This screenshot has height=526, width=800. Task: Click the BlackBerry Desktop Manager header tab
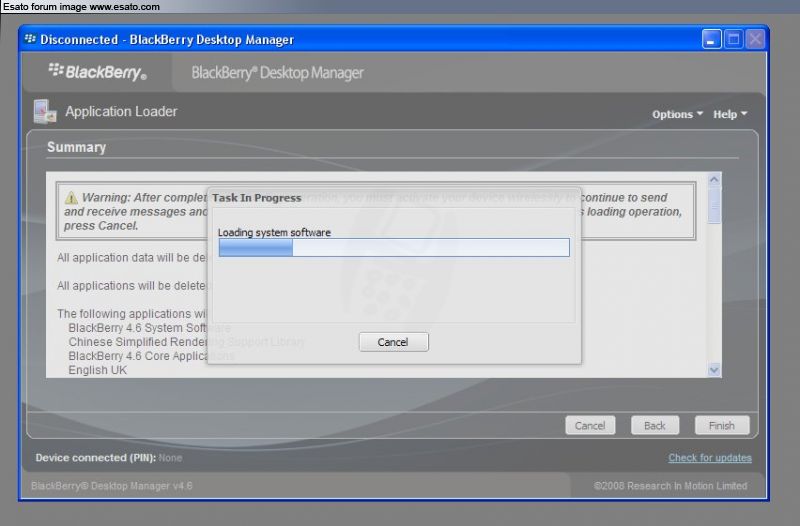[x=277, y=73]
